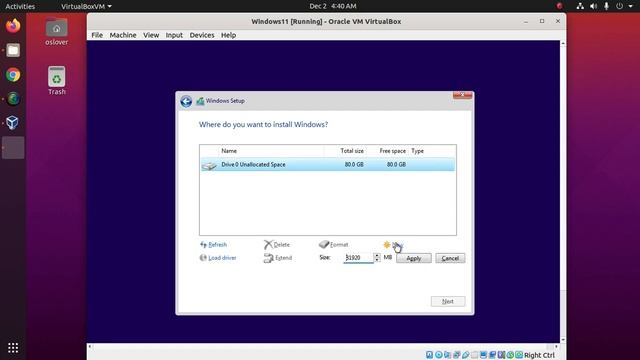This screenshot has width=640, height=360.
Task: Click the red recording indicator in top bar
Action: (x=560, y=6)
